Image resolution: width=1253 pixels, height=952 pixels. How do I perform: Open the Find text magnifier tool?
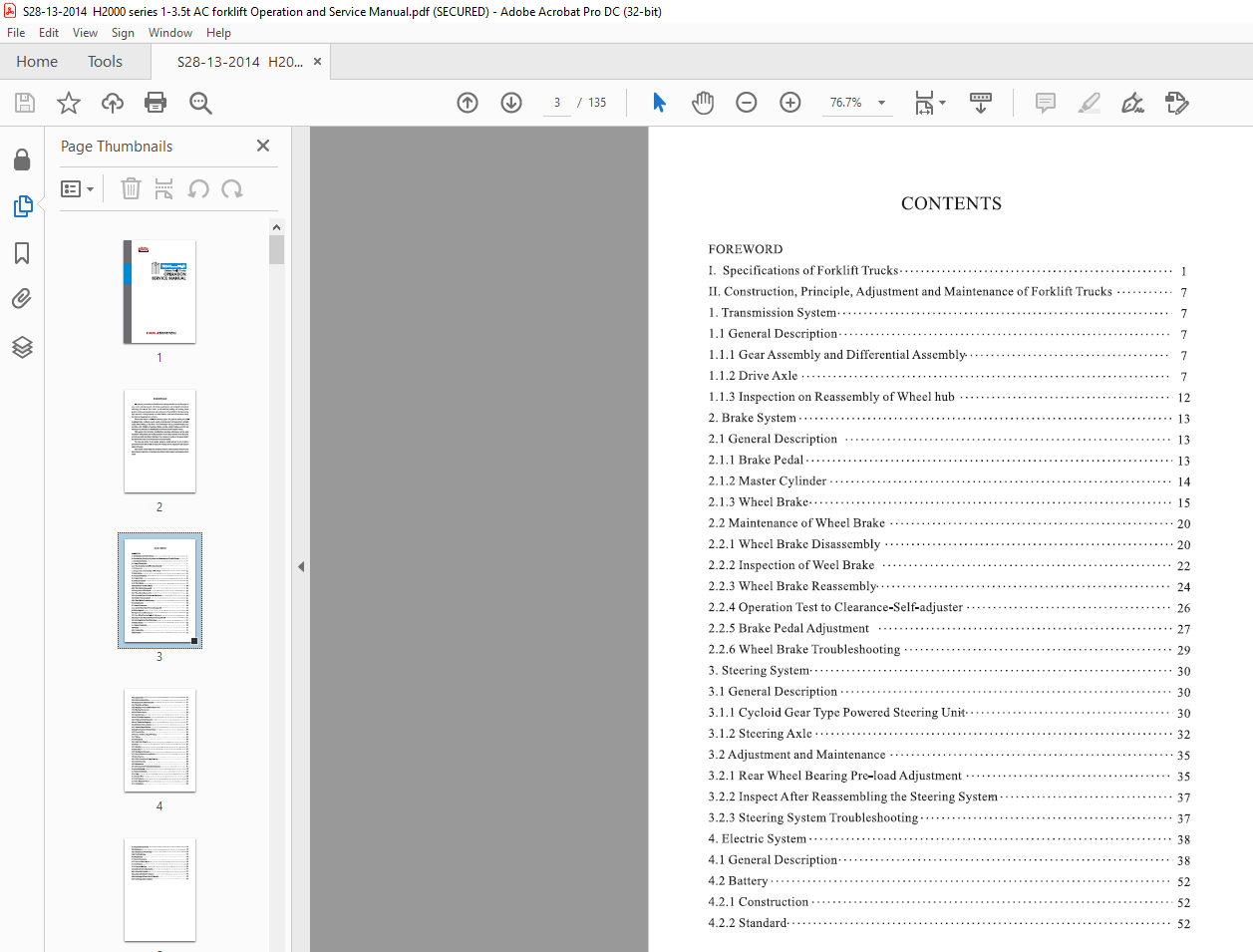click(x=200, y=103)
